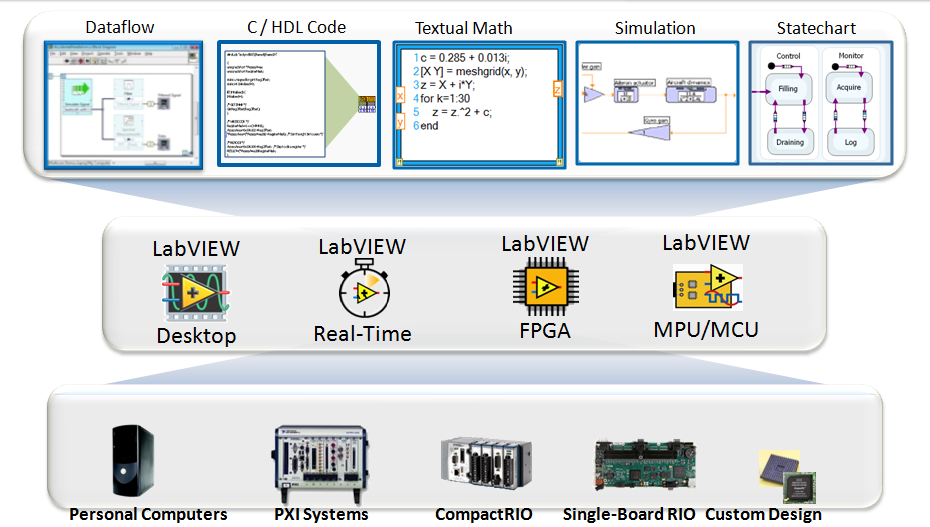The height and width of the screenshot is (527, 930).
Task: Click the Acquire state in Statechart
Action: 849,87
